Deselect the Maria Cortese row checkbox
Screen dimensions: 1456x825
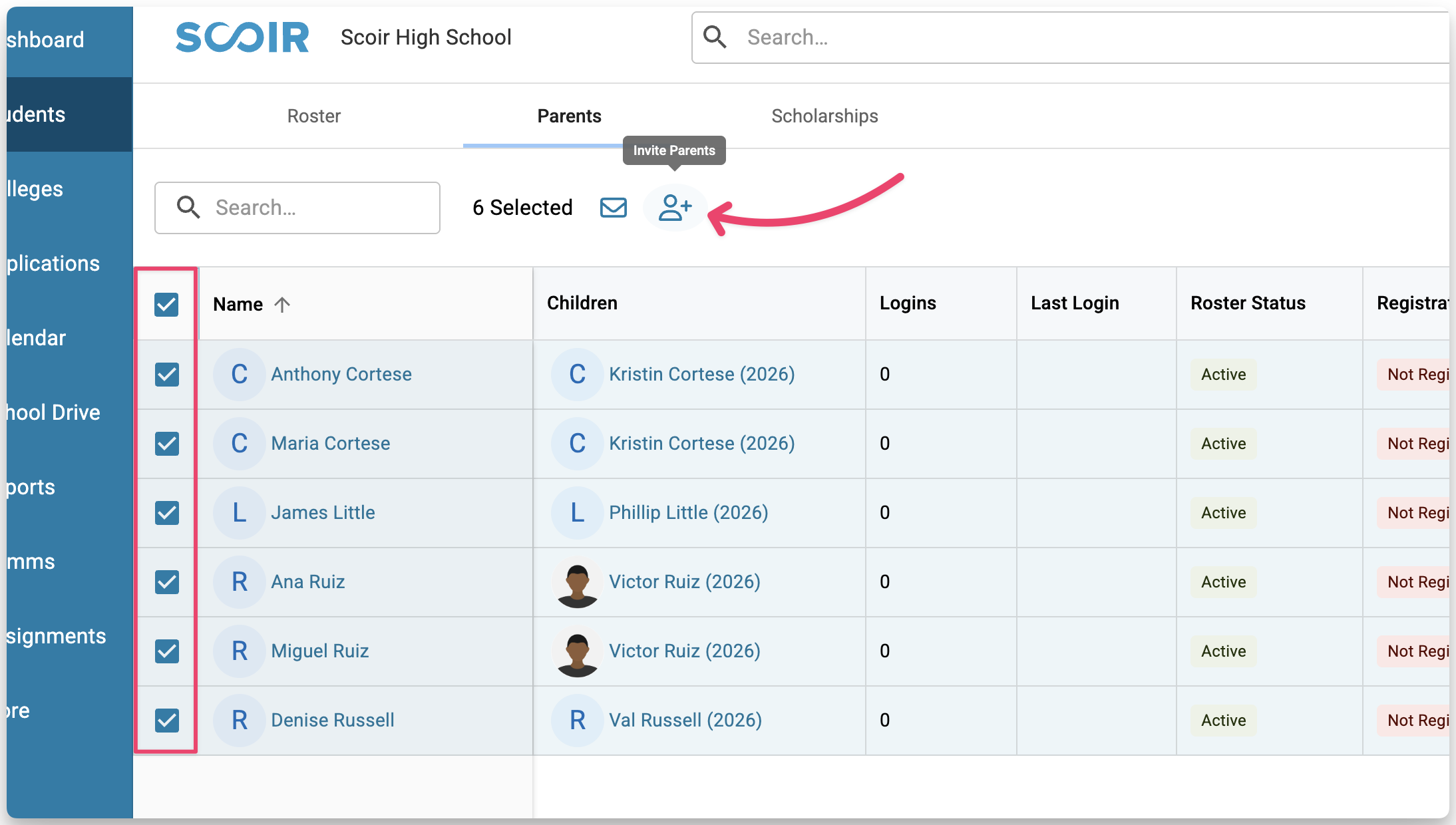pyautogui.click(x=167, y=444)
